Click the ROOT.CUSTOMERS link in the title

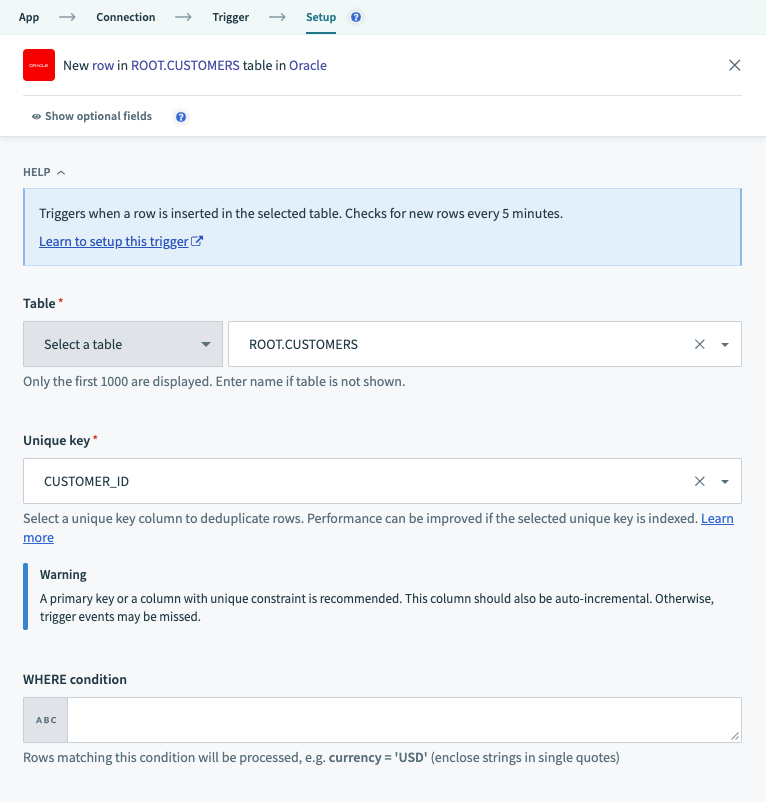(185, 66)
